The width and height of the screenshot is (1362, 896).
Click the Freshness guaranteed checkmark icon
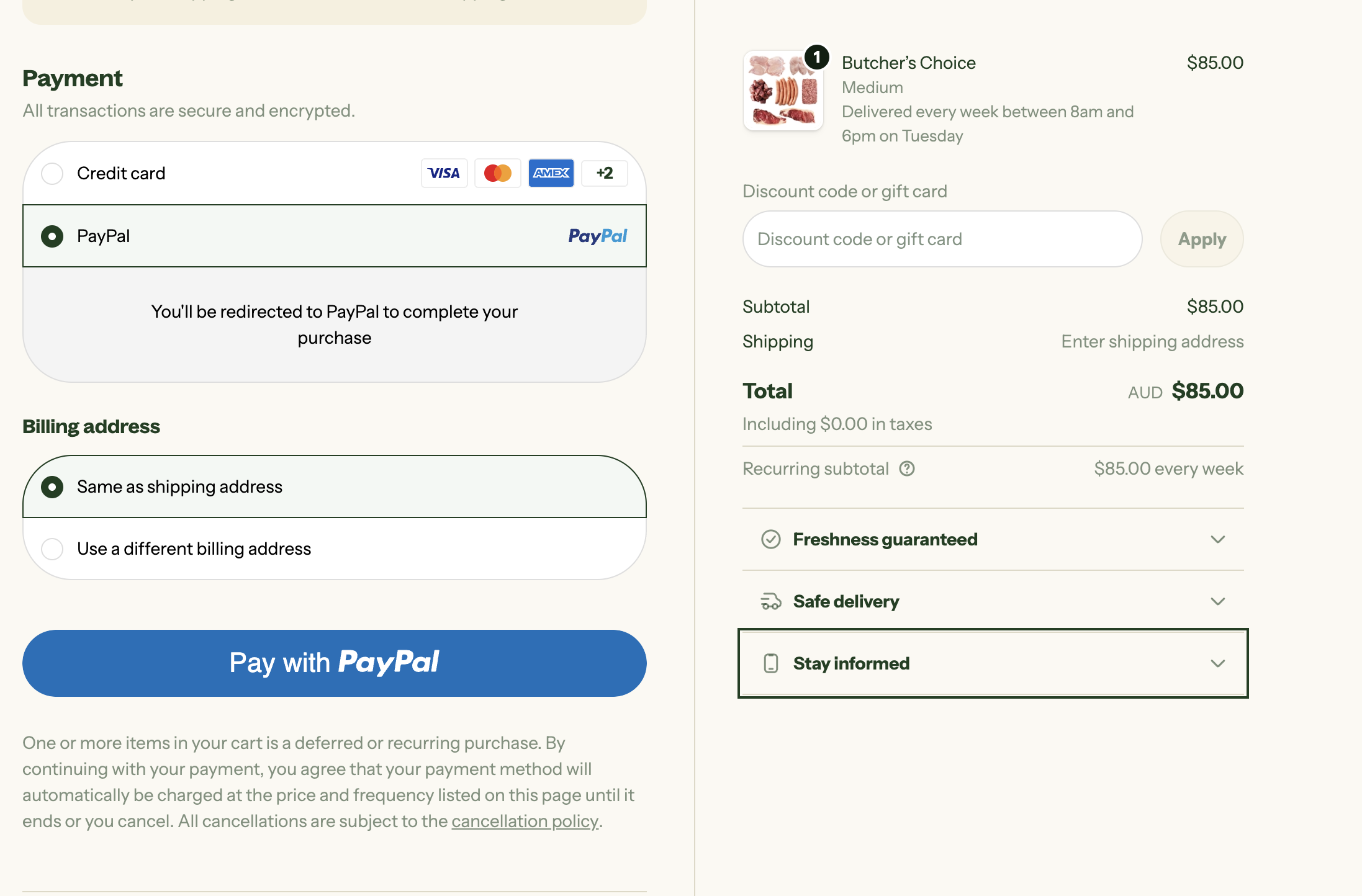pyautogui.click(x=770, y=539)
